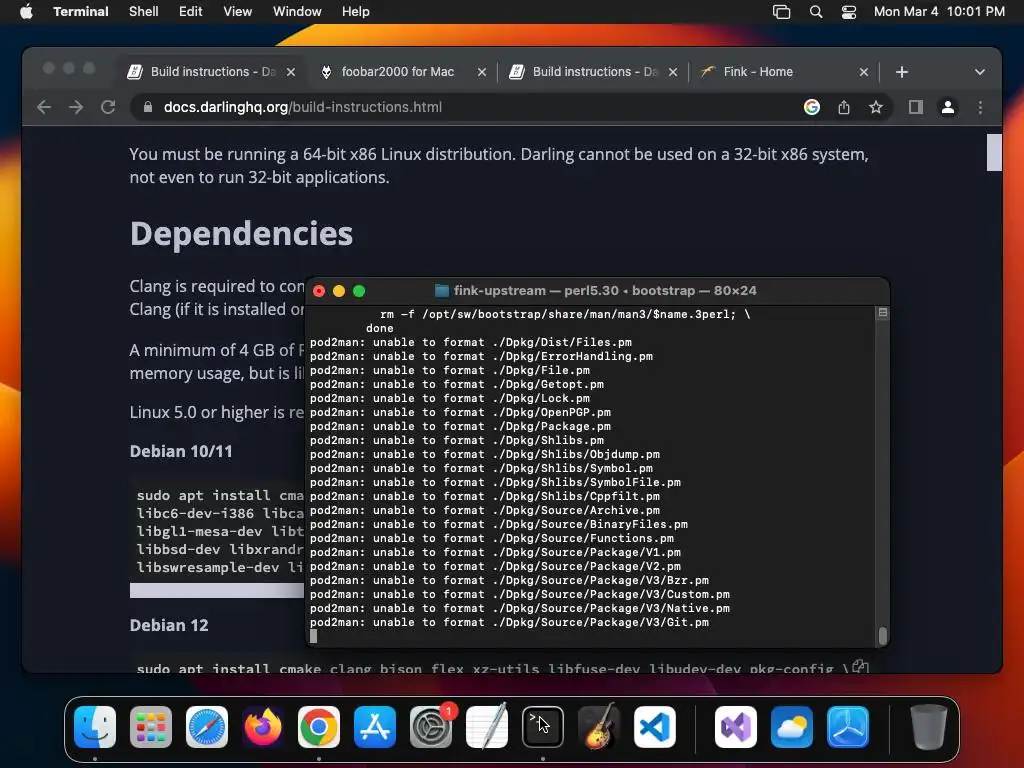
Task: Click the Terminal title folder icon
Action: (442, 291)
